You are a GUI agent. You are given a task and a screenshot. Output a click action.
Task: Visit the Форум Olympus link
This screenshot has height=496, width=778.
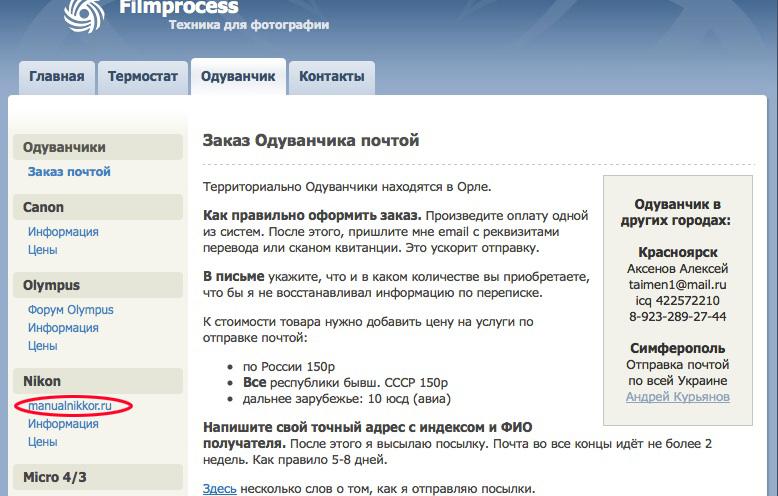(70, 310)
